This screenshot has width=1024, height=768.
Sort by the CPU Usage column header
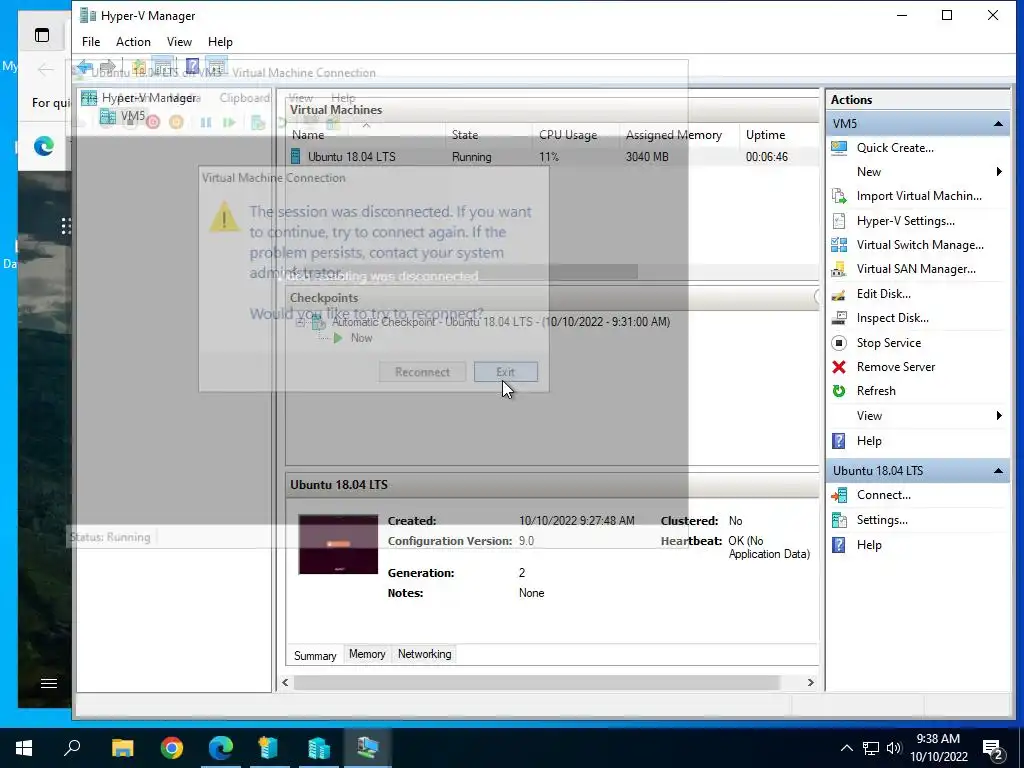[x=576, y=135]
